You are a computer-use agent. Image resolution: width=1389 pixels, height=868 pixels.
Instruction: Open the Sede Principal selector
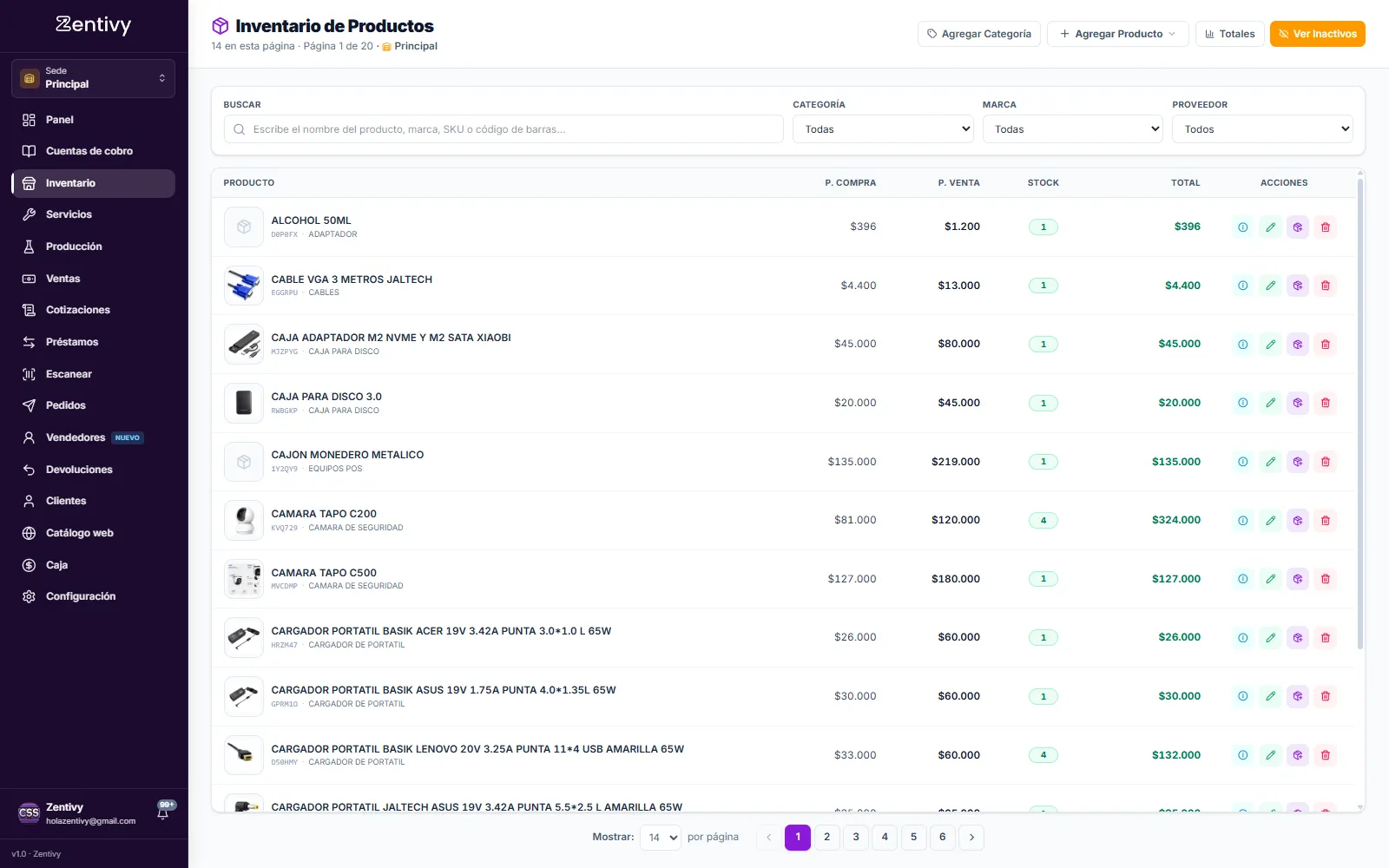tap(93, 78)
